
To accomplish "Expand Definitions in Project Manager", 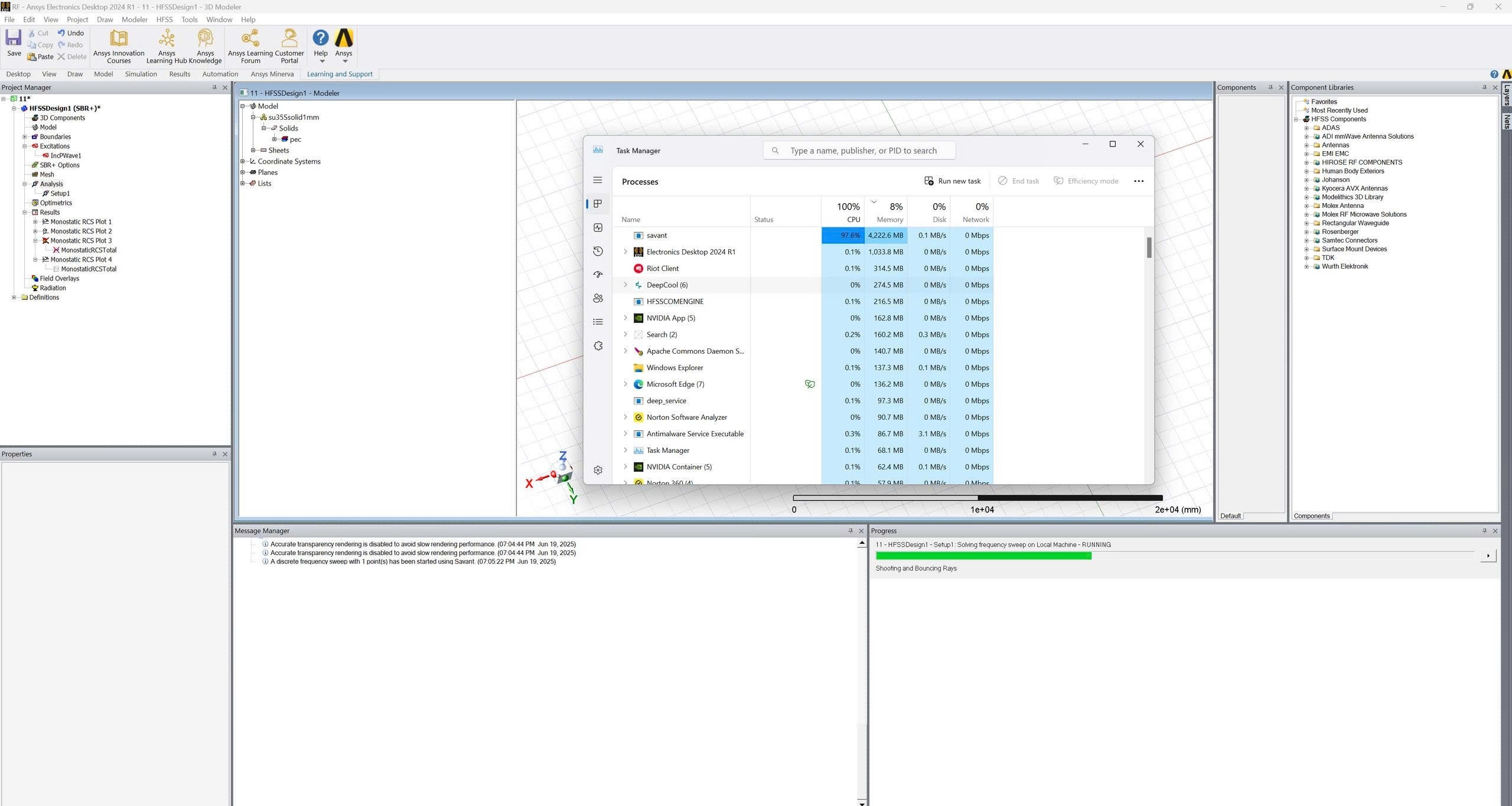I will click(14, 298).
